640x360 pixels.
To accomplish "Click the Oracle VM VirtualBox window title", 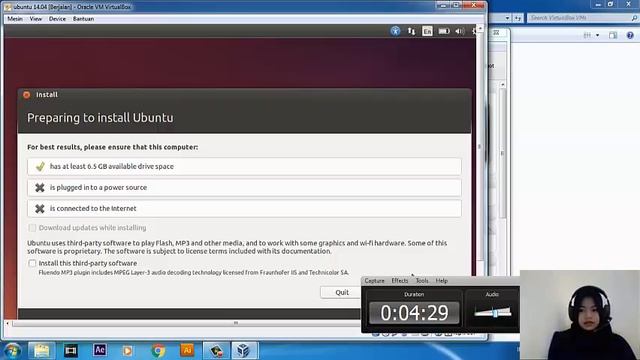I will point(72,7).
